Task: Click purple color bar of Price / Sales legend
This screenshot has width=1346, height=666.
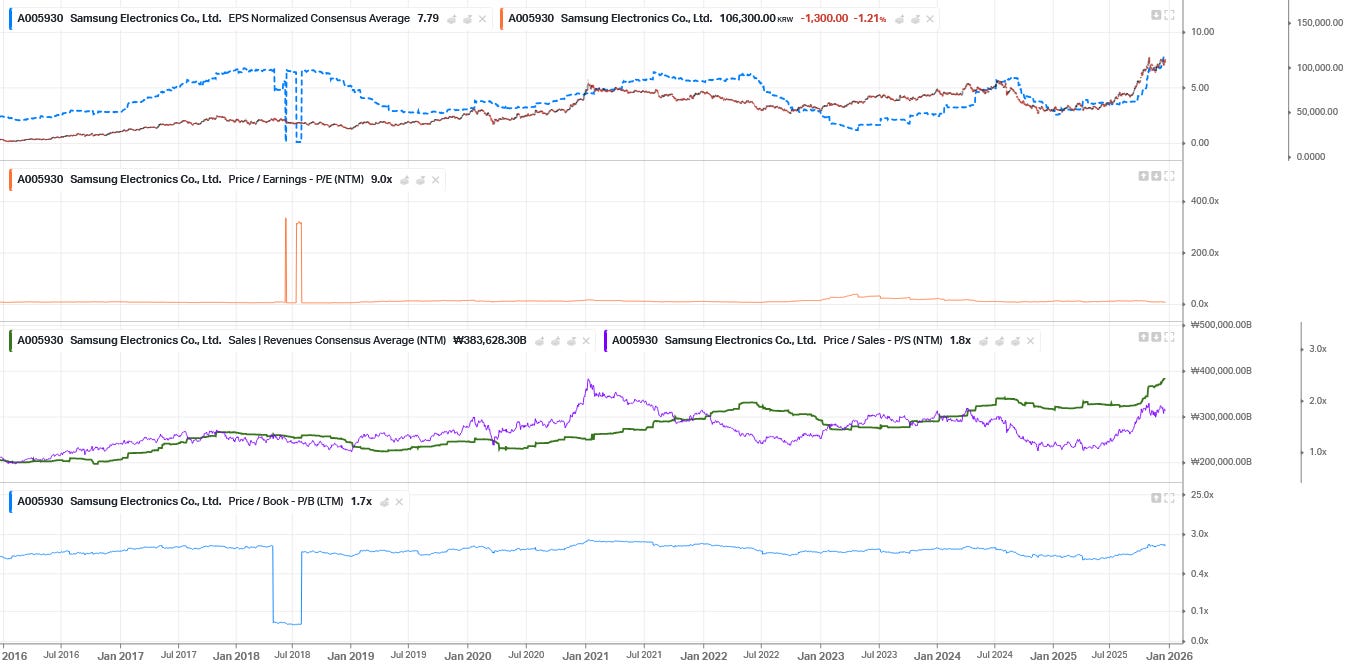Action: click(x=604, y=341)
